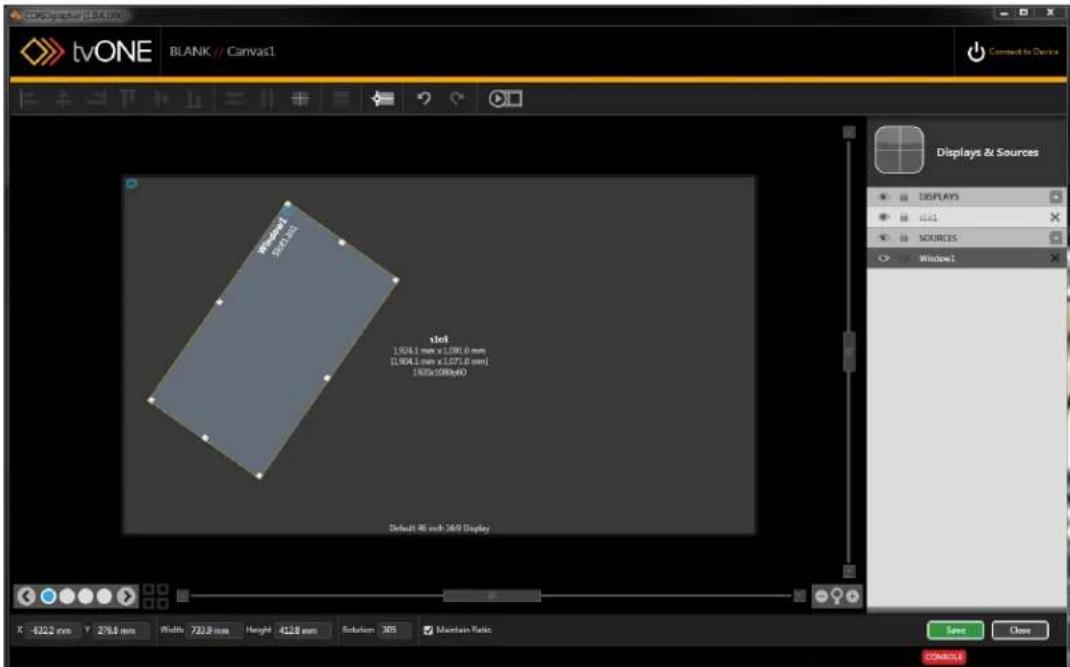Click the Y position input field
Image resolution: width=1070 pixels, height=667 pixels.
[x=120, y=630]
